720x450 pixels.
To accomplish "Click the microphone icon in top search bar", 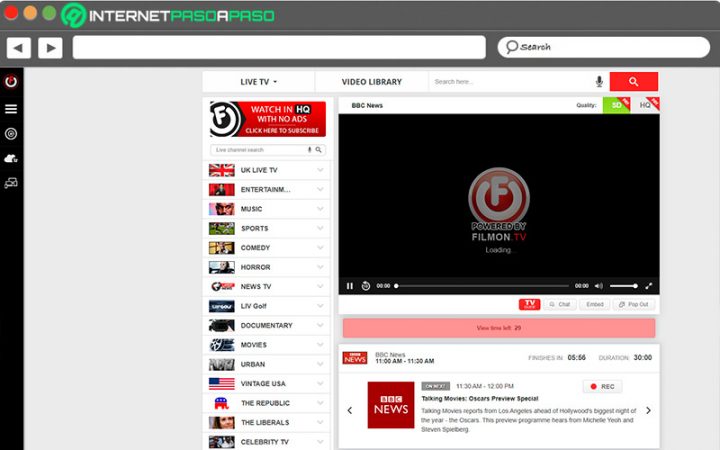I will pos(599,82).
